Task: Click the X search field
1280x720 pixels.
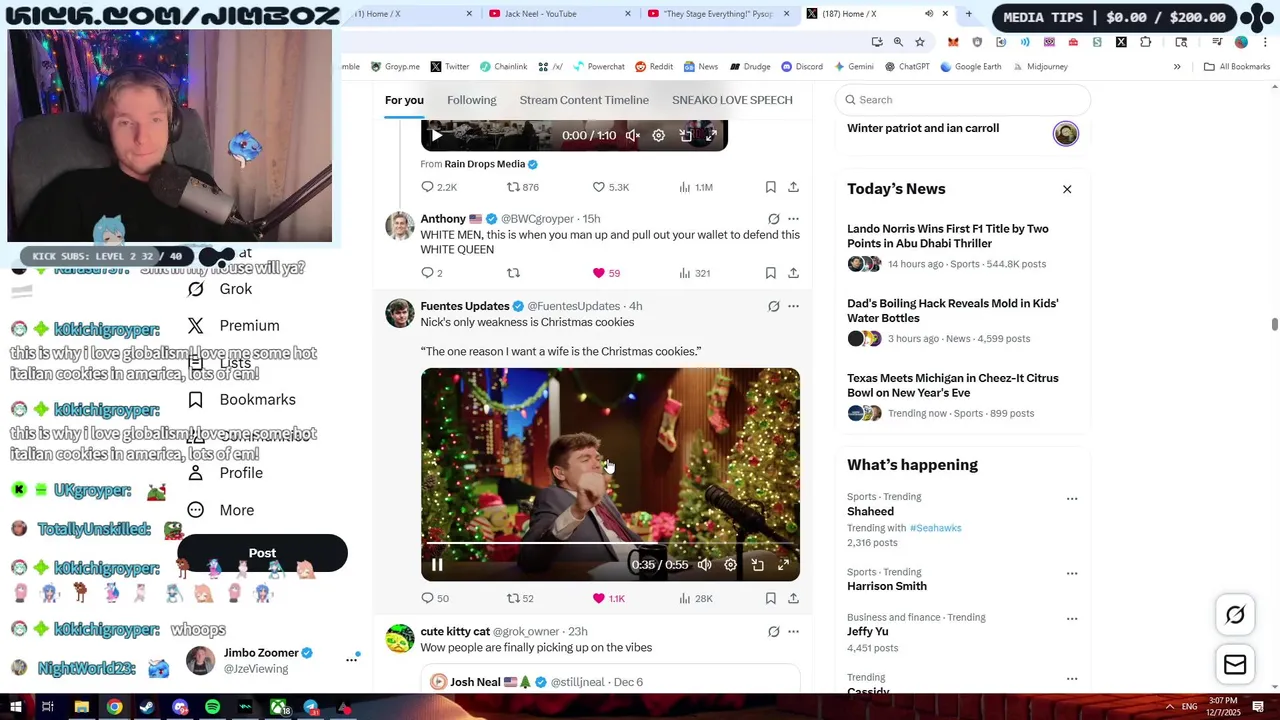Action: (962, 100)
